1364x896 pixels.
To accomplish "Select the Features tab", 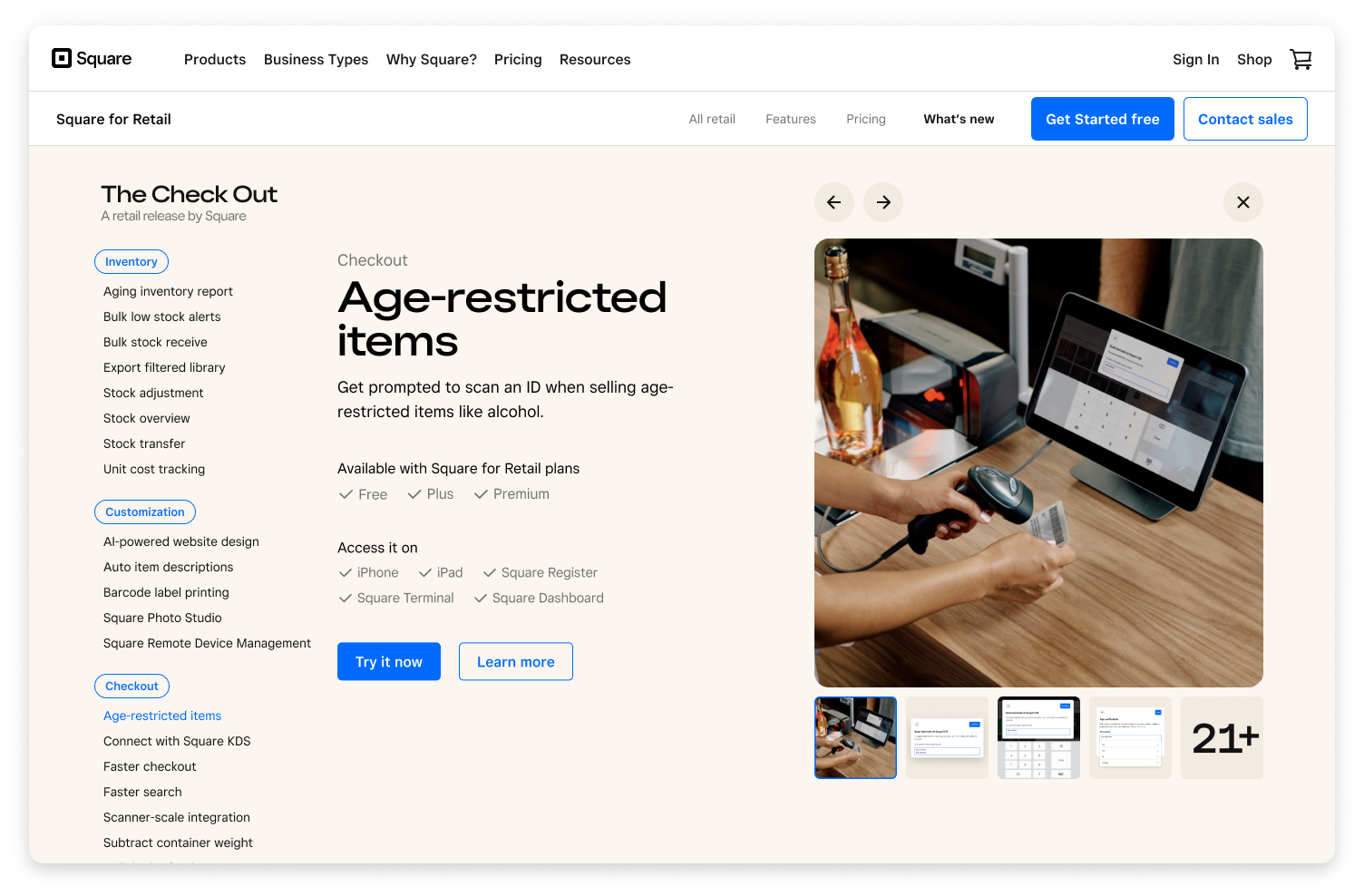I will [x=791, y=119].
